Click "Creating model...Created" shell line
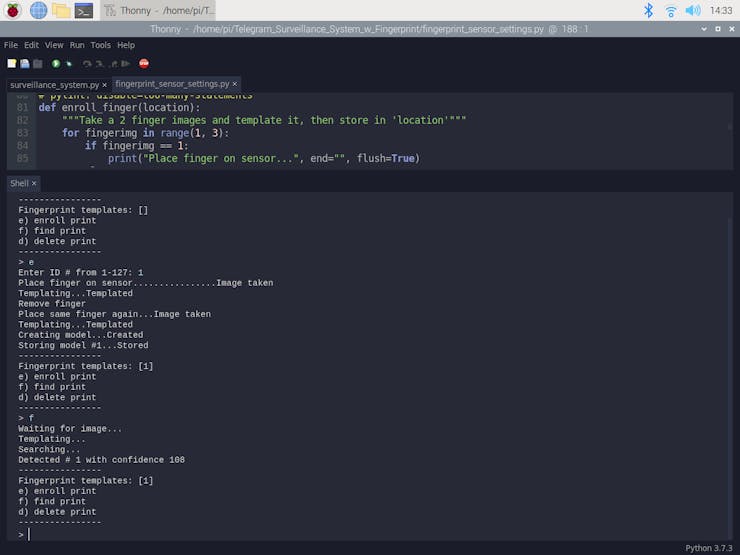 click(81, 335)
